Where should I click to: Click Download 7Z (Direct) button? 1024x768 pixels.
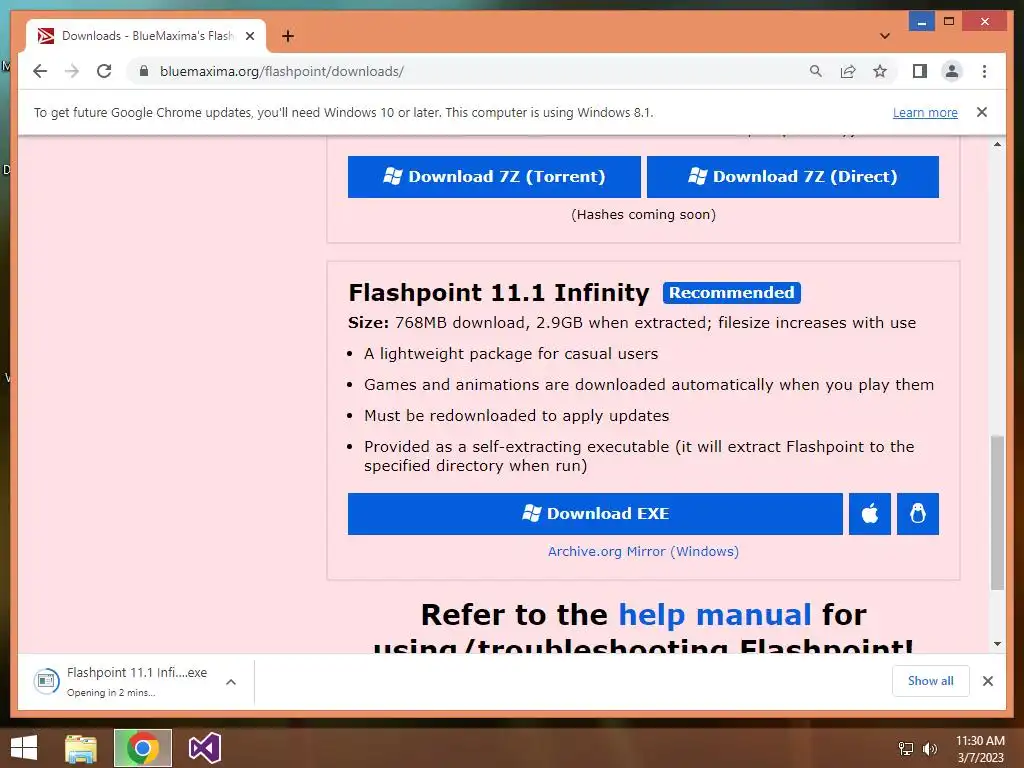(793, 176)
